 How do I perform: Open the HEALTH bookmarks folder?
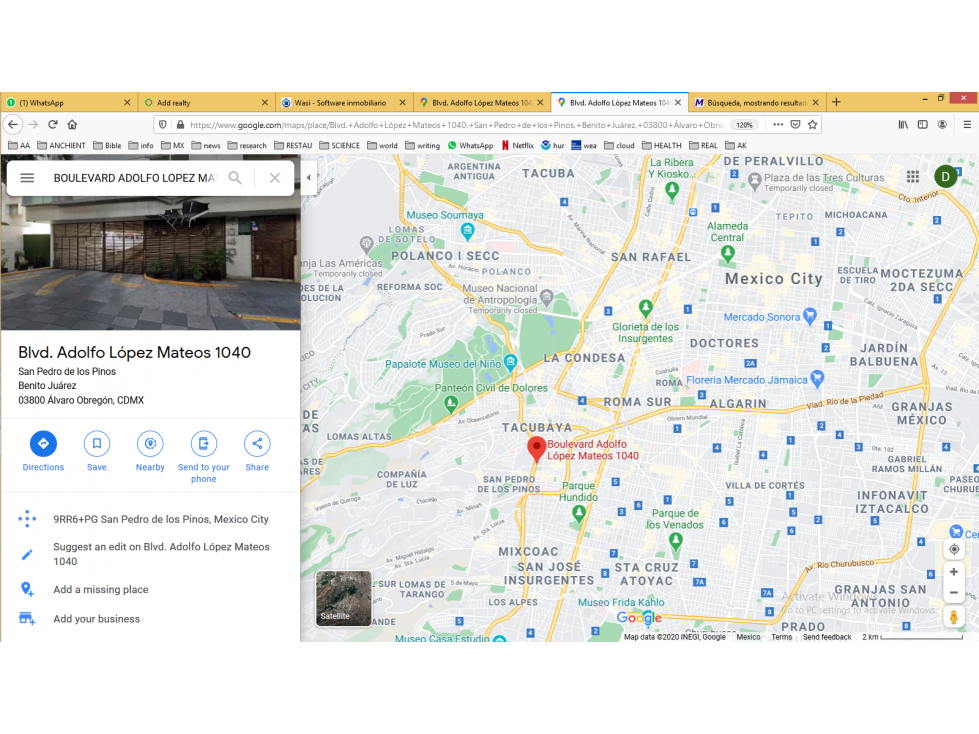pyautogui.click(x=662, y=145)
